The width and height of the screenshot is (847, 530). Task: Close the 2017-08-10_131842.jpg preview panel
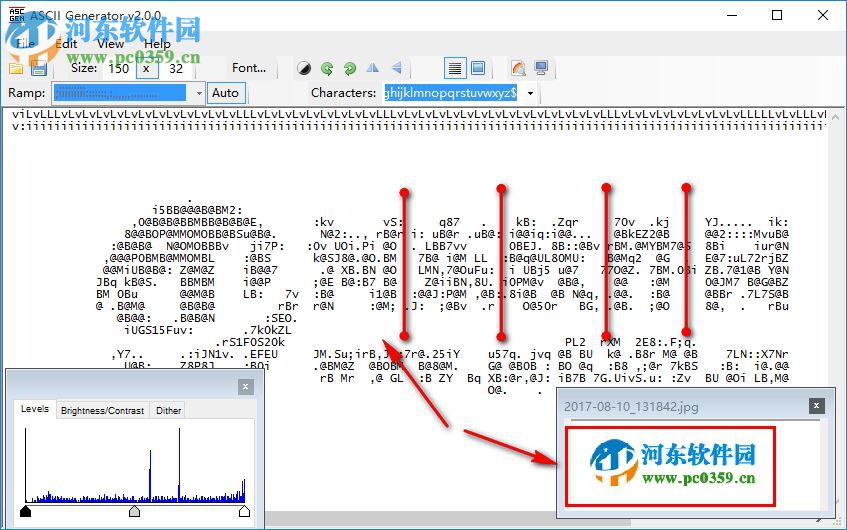(816, 405)
